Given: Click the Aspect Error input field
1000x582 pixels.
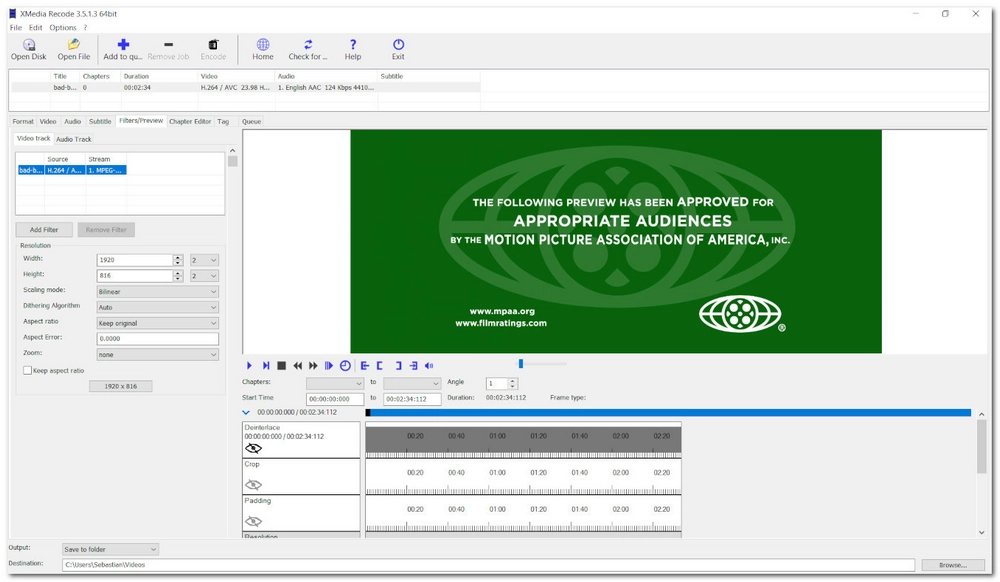Looking at the screenshot, I should pyautogui.click(x=157, y=338).
